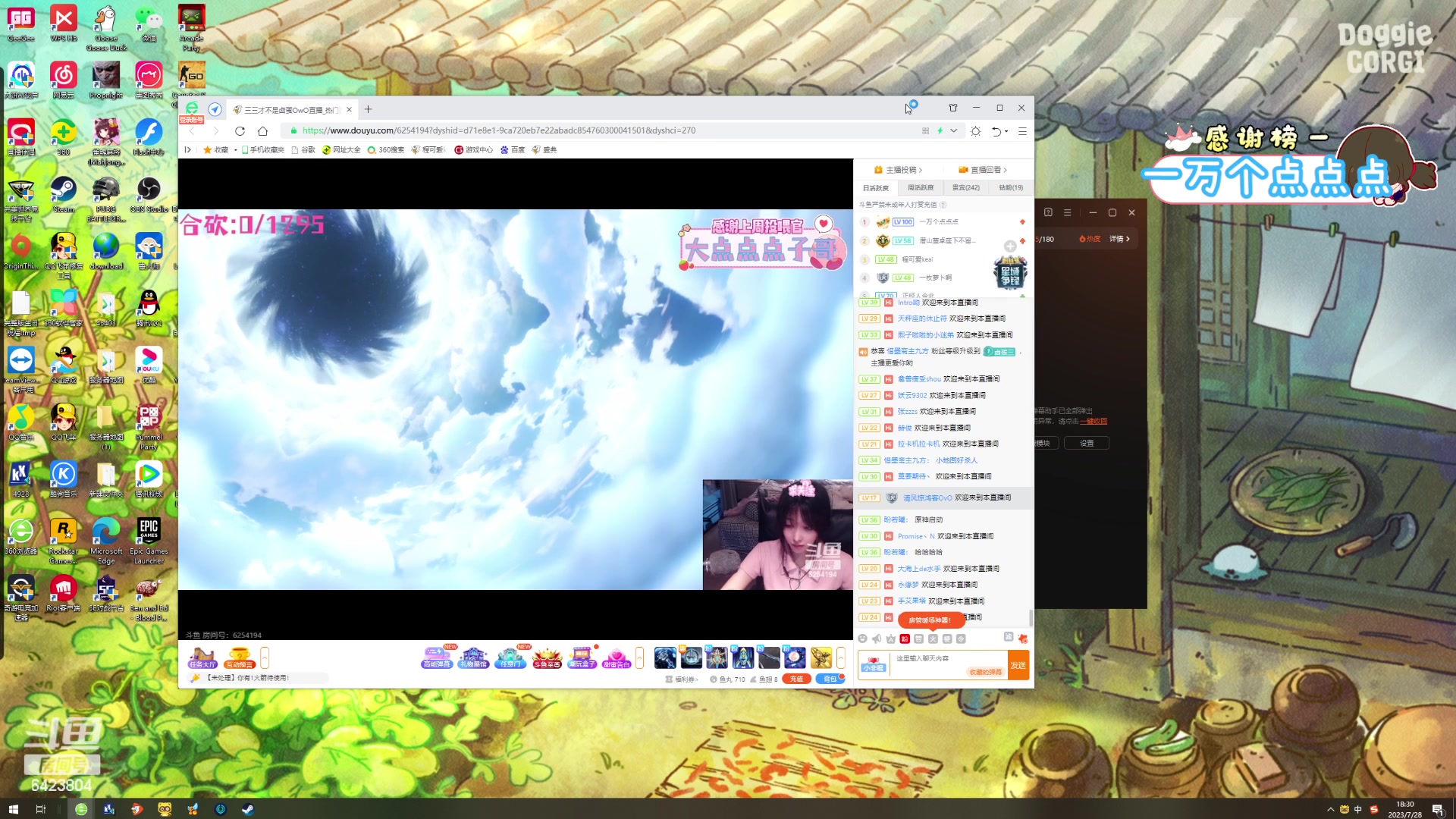The height and width of the screenshot is (819, 1456).
Task: Open Steam from the Windows taskbar
Action: point(248,809)
